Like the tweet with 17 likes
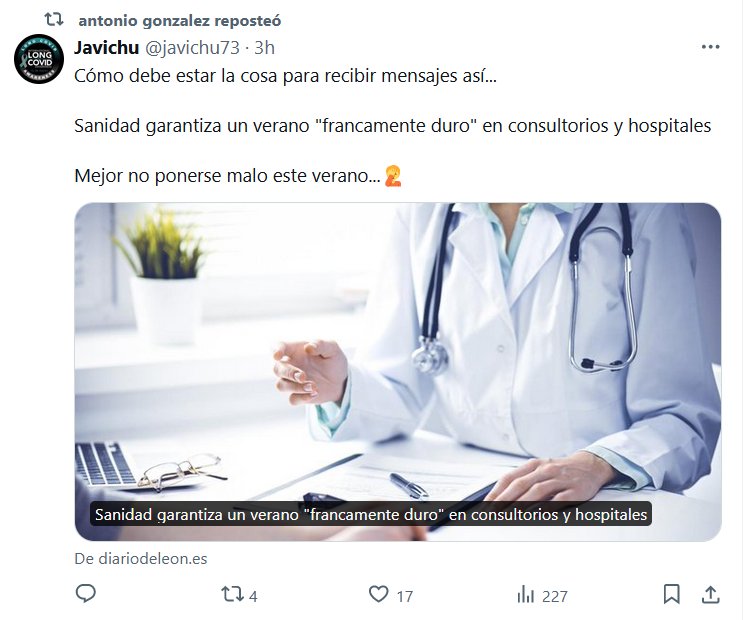The image size is (750, 620). [378, 594]
